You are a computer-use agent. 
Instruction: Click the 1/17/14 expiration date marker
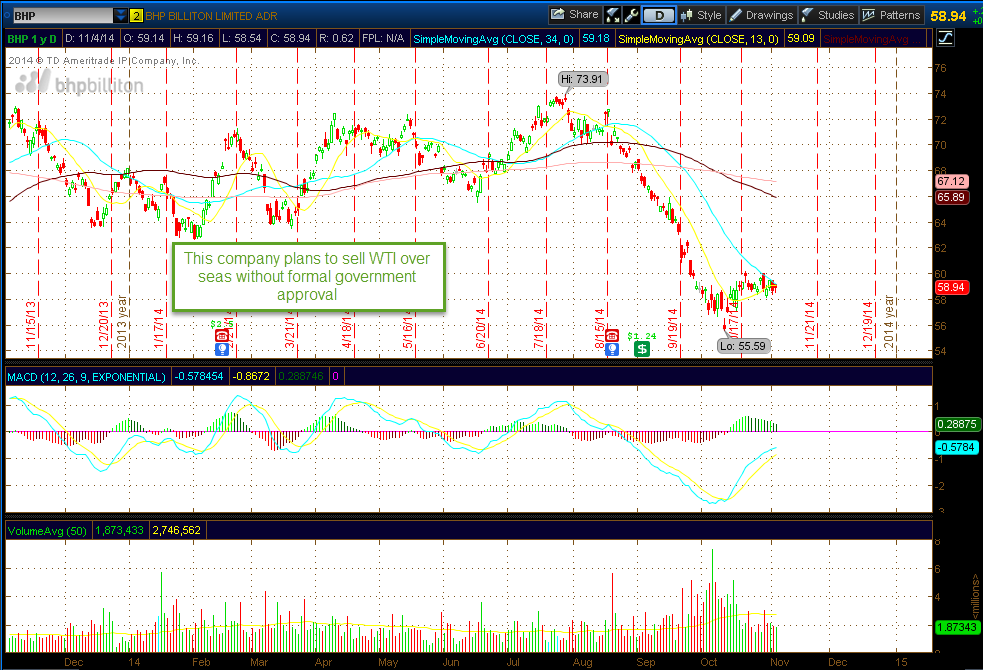pos(159,328)
